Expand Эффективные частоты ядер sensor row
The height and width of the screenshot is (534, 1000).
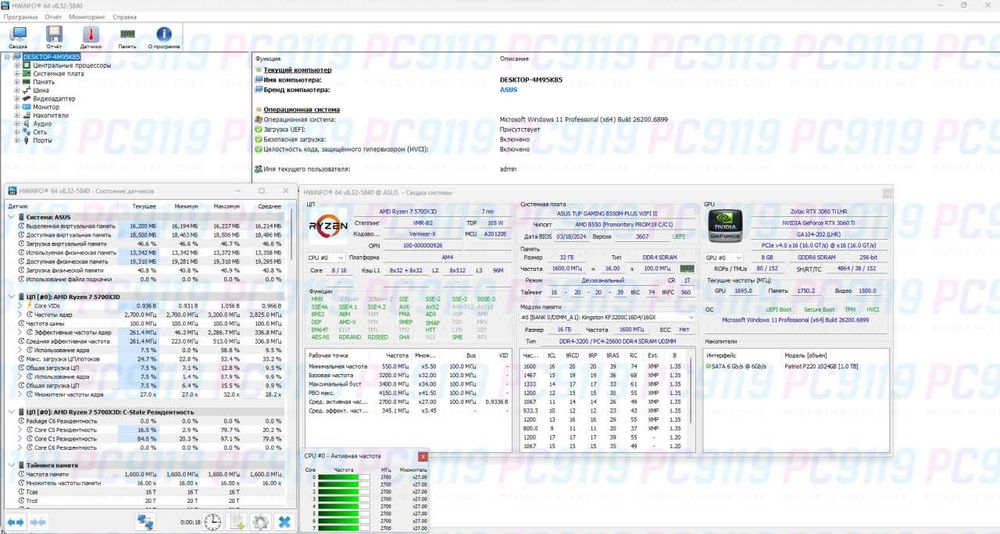20,332
